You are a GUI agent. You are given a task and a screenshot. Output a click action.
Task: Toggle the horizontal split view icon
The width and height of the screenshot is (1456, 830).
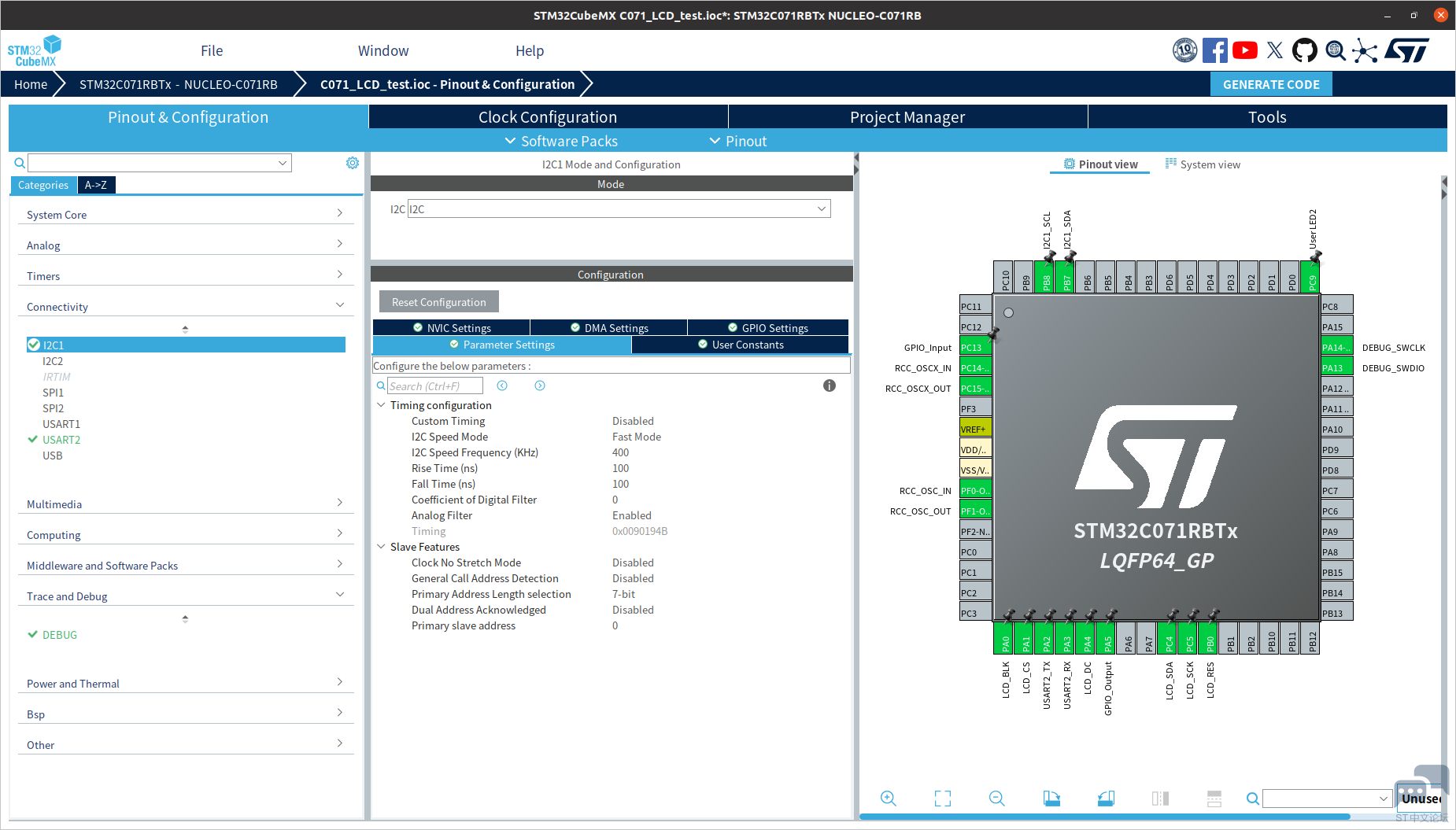(x=1214, y=799)
